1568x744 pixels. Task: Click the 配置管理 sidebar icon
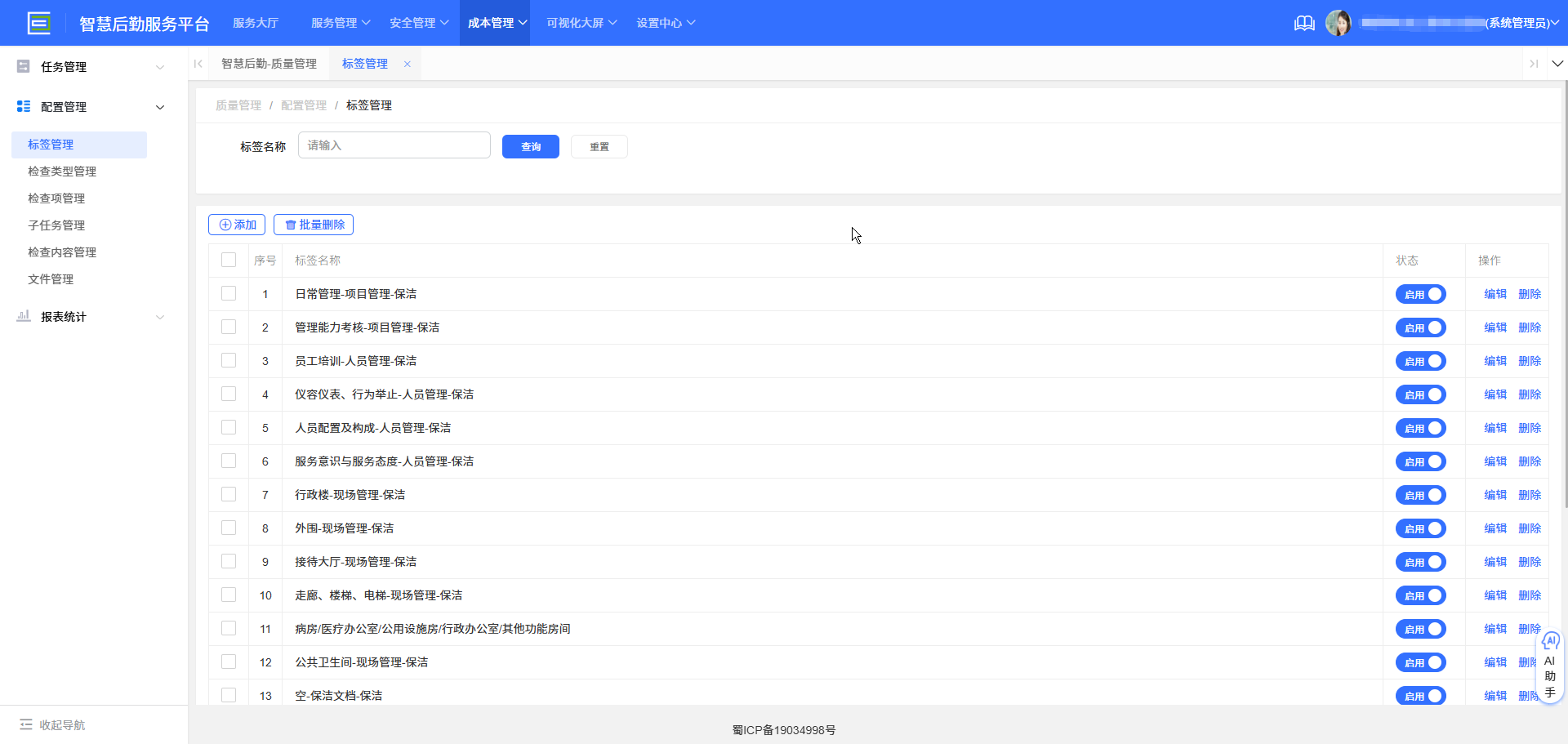tap(23, 106)
